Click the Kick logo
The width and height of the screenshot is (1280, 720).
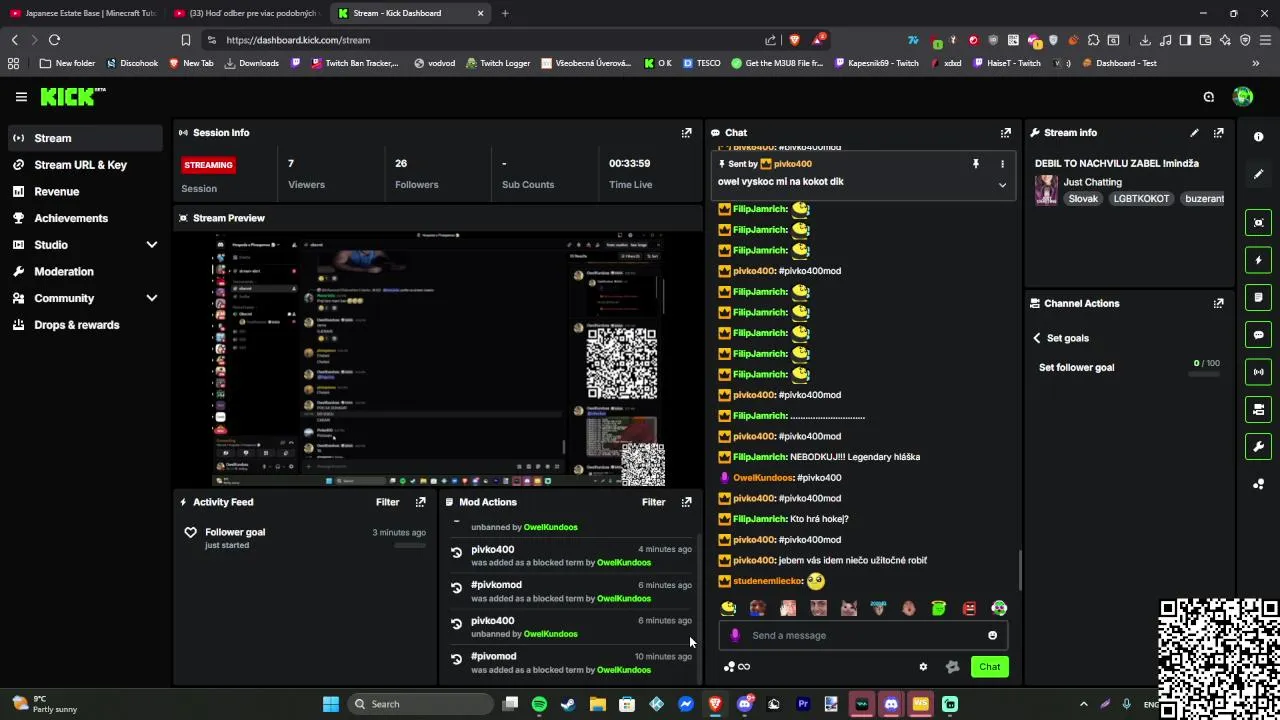point(72,97)
